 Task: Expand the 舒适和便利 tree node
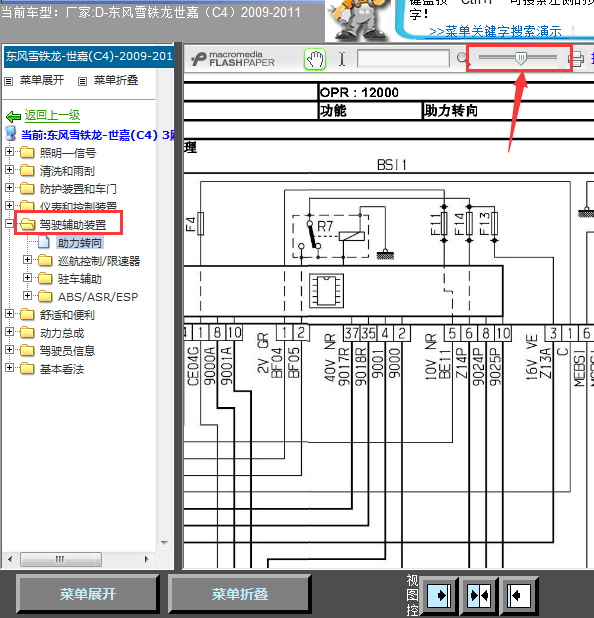(9, 314)
